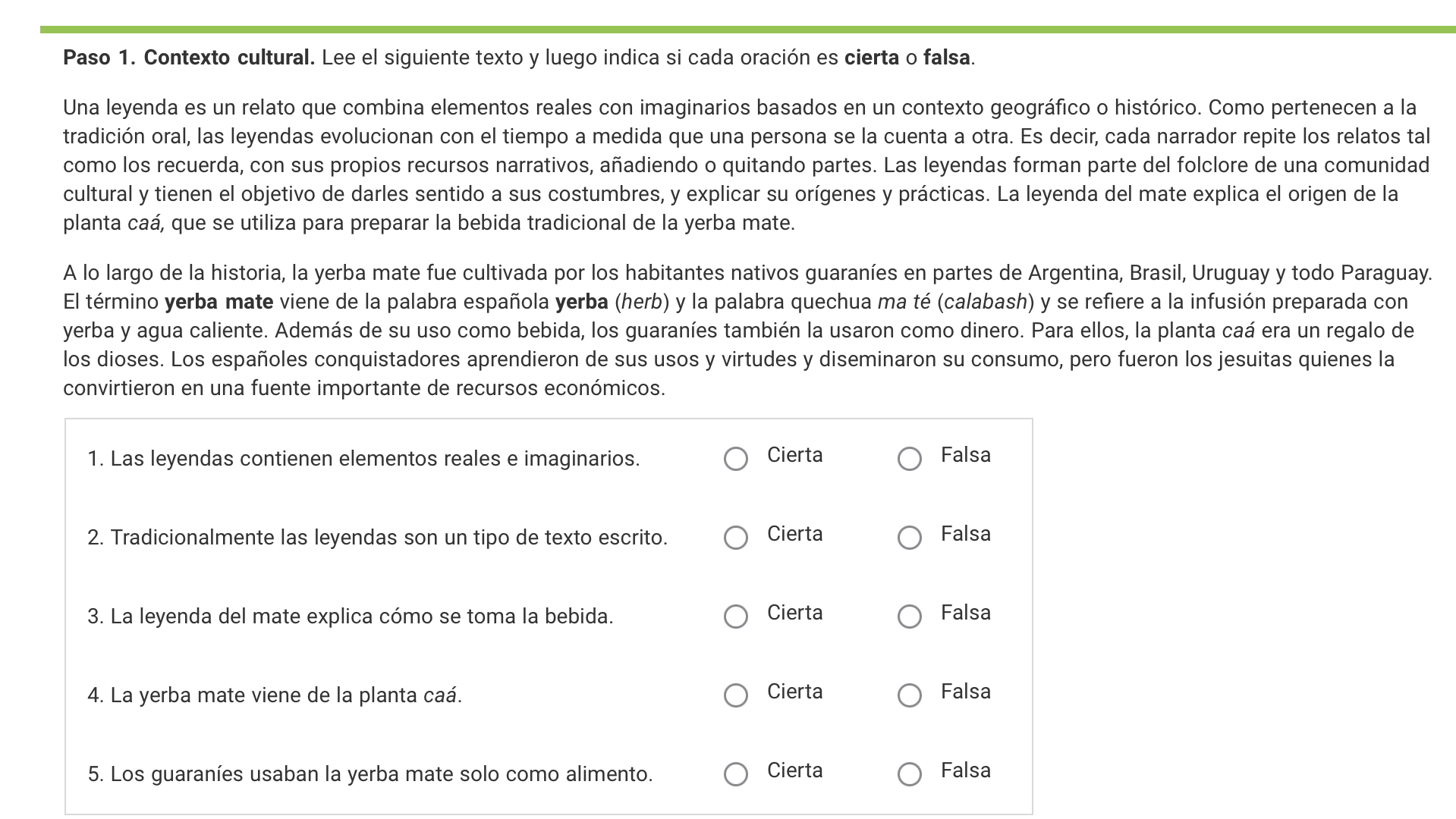
Task: Mark statement 2 texto escrito as Falsa
Action: [909, 538]
